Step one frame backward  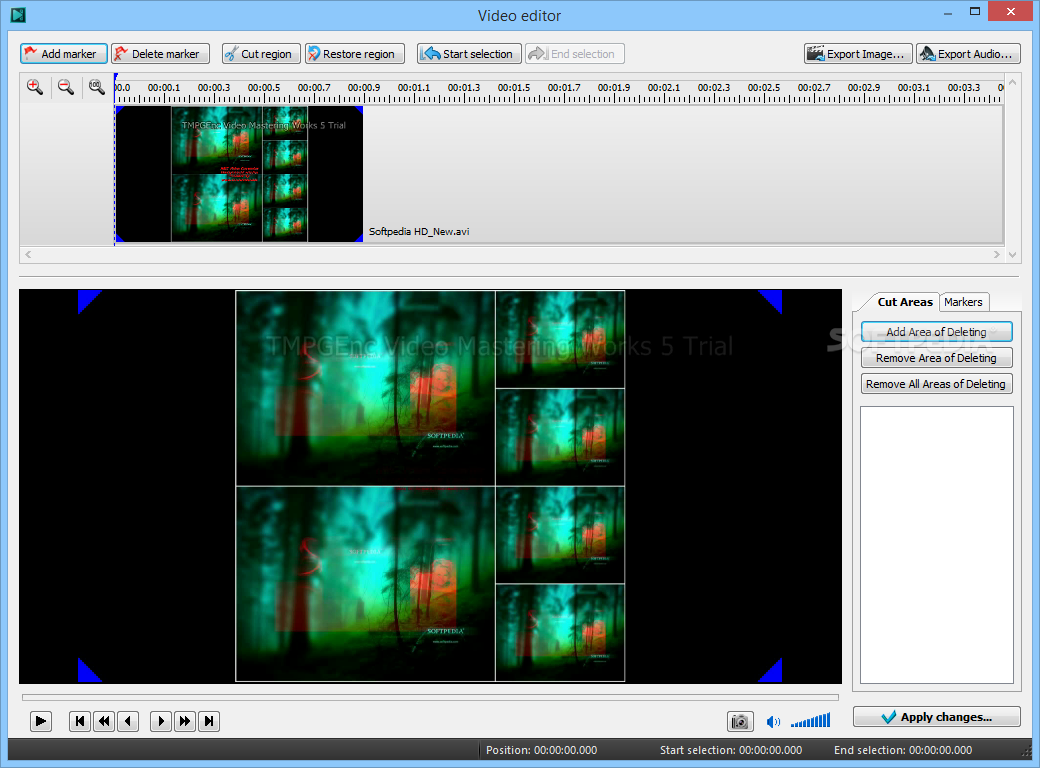click(128, 721)
